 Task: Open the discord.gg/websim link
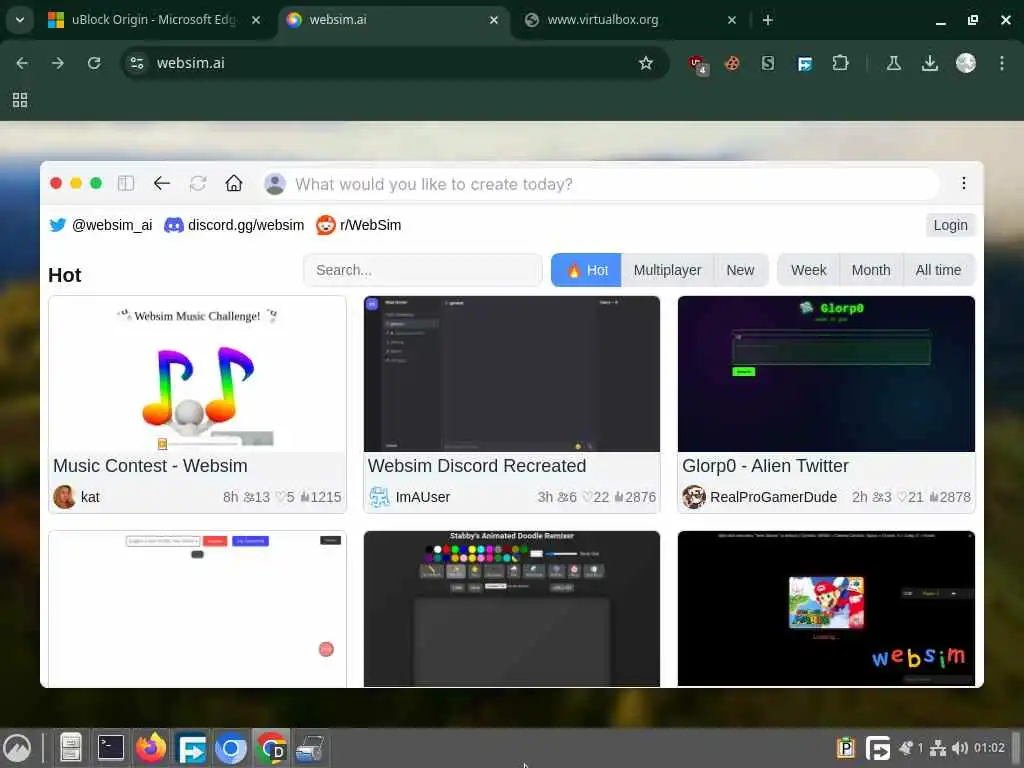pyautogui.click(x=234, y=225)
